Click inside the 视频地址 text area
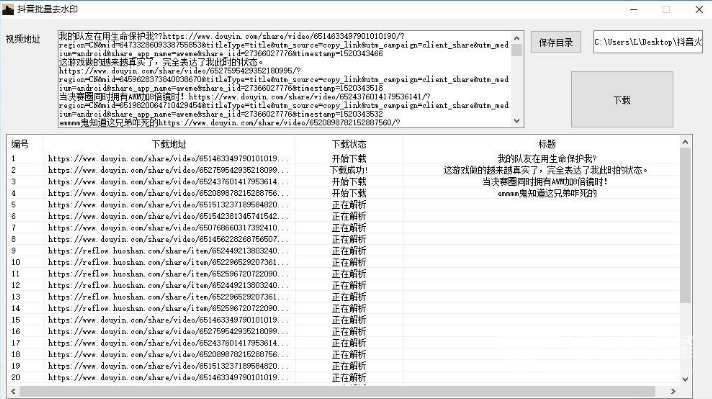 (284, 79)
